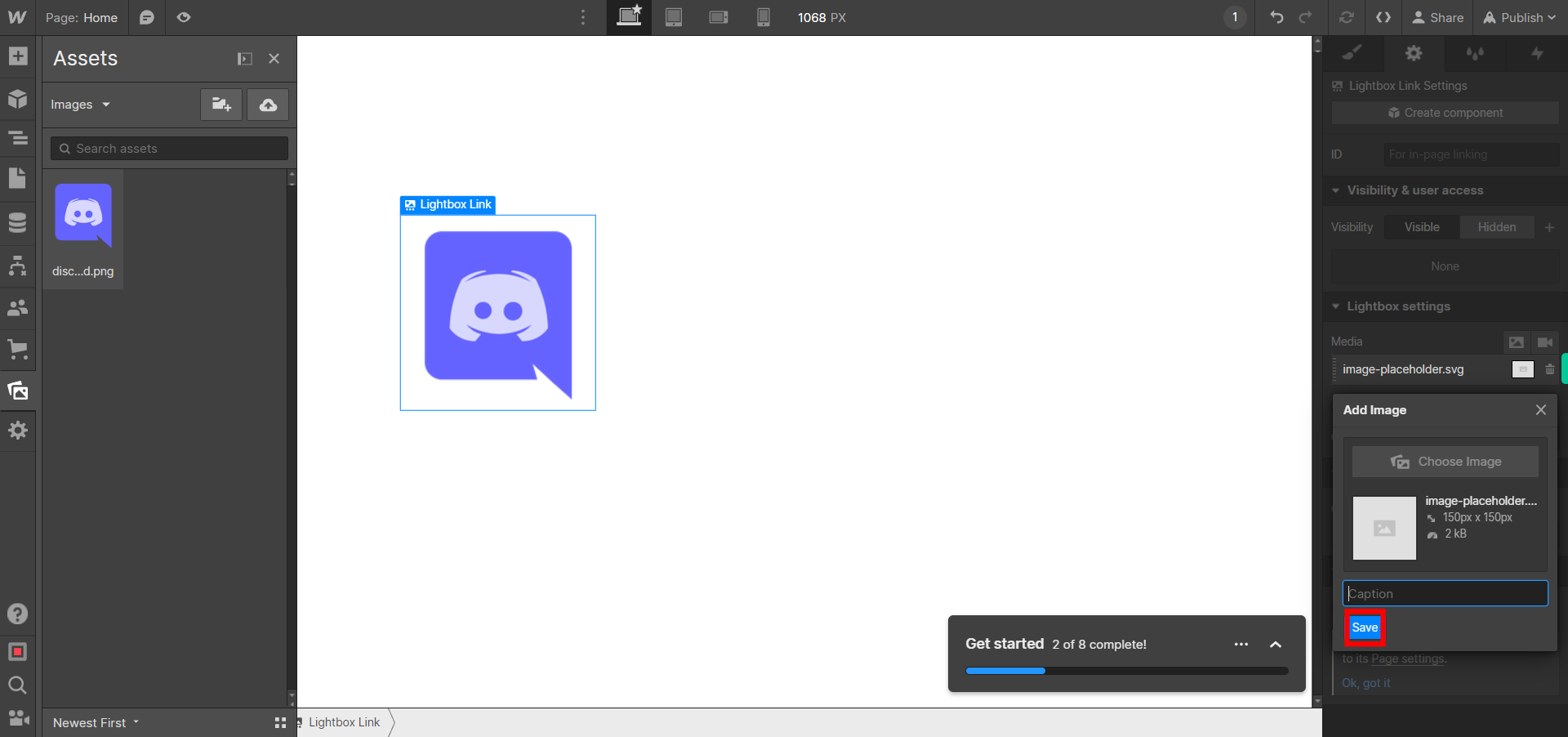Viewport: 1568px width, 737px height.
Task: Open the Webflow logo menu
Action: tap(17, 17)
